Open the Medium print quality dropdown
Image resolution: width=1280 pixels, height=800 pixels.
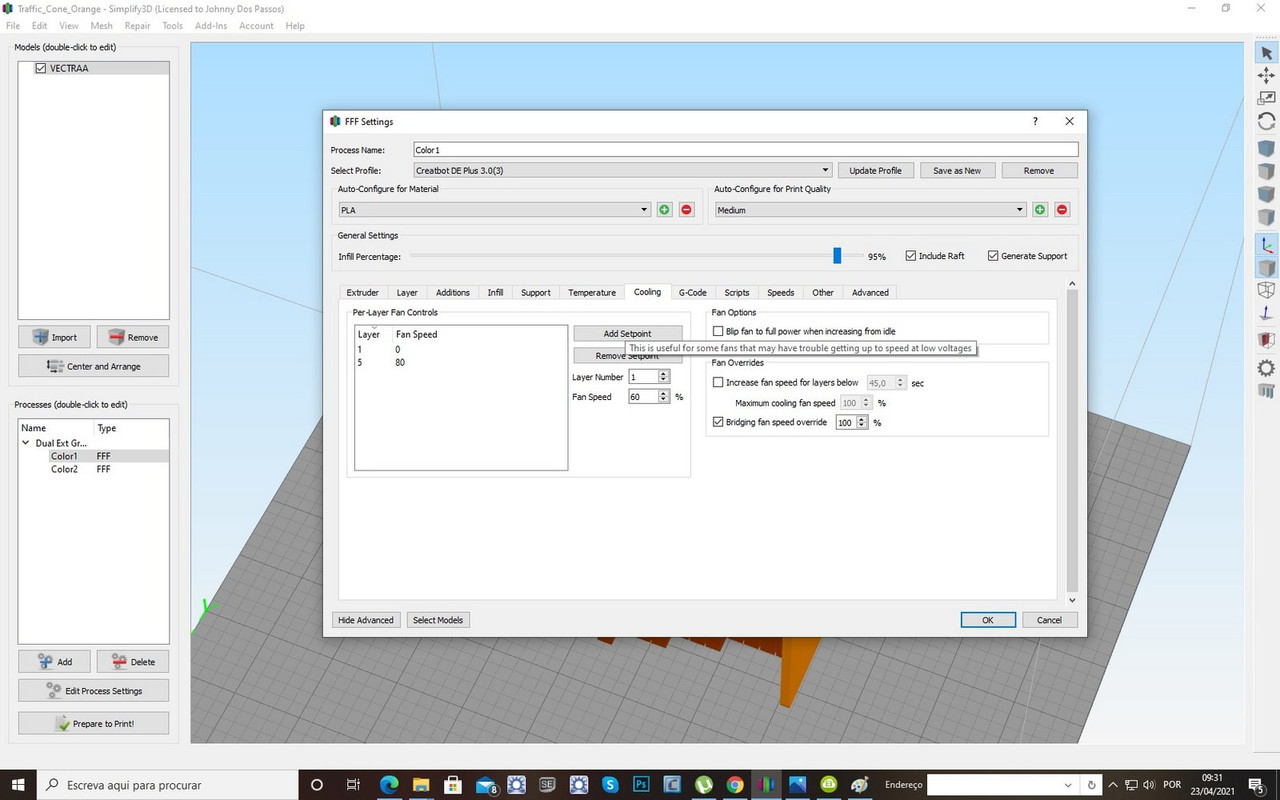tap(871, 210)
